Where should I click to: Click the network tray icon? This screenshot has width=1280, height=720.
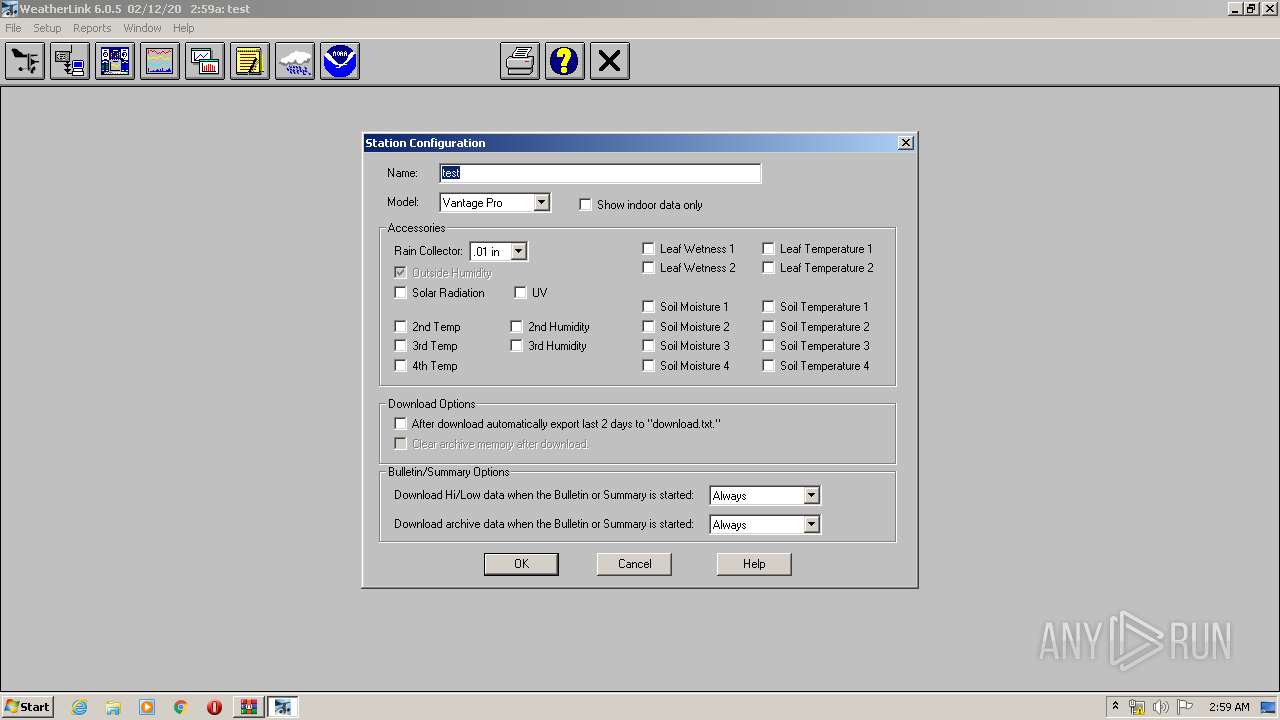(x=1137, y=707)
